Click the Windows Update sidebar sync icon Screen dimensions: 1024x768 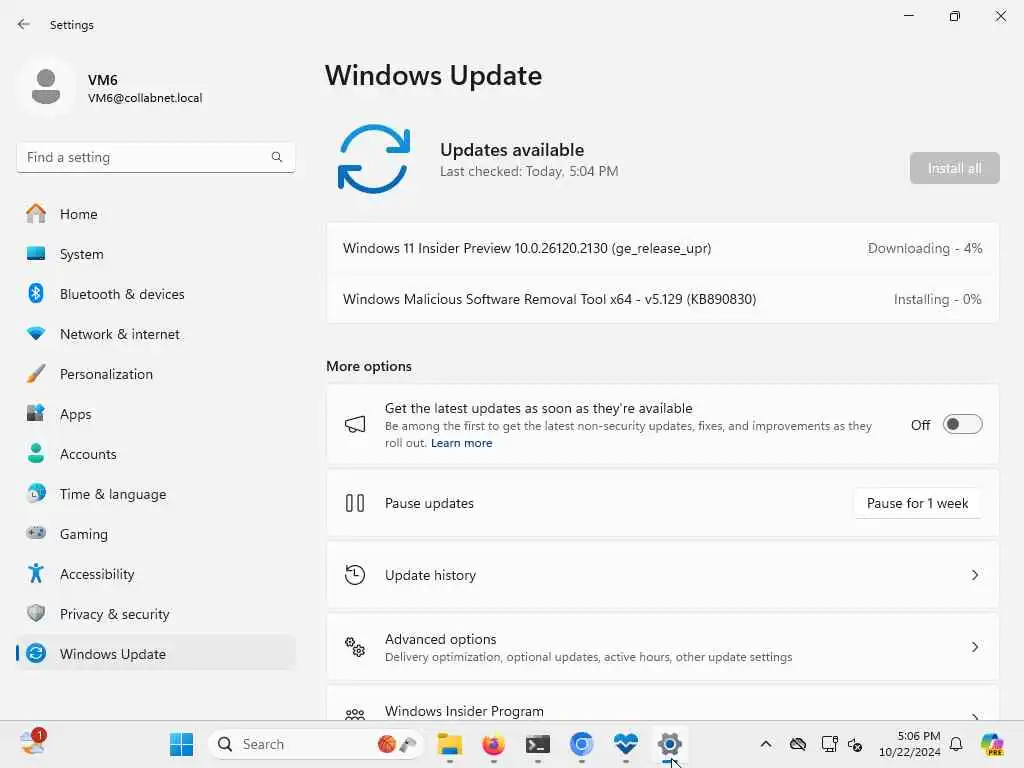coord(36,653)
